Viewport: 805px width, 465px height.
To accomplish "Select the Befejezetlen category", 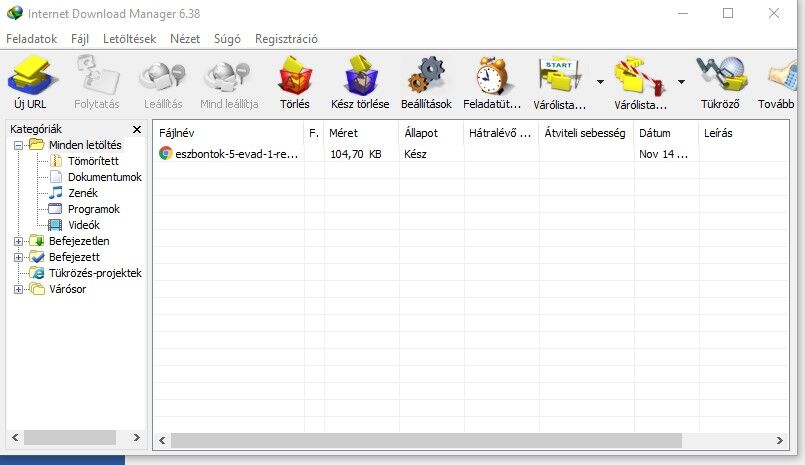I will coord(79,241).
